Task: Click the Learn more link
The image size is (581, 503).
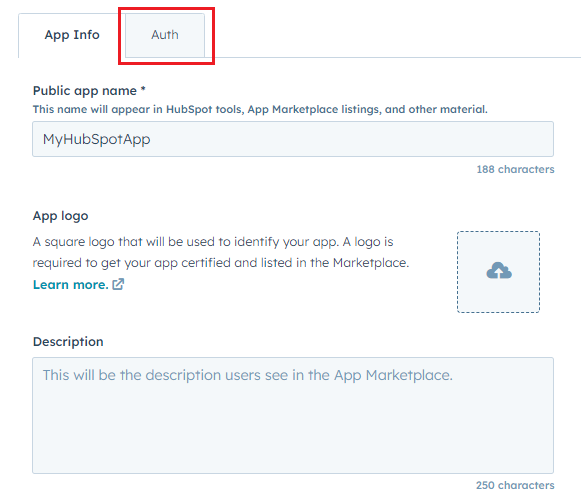Action: (70, 285)
